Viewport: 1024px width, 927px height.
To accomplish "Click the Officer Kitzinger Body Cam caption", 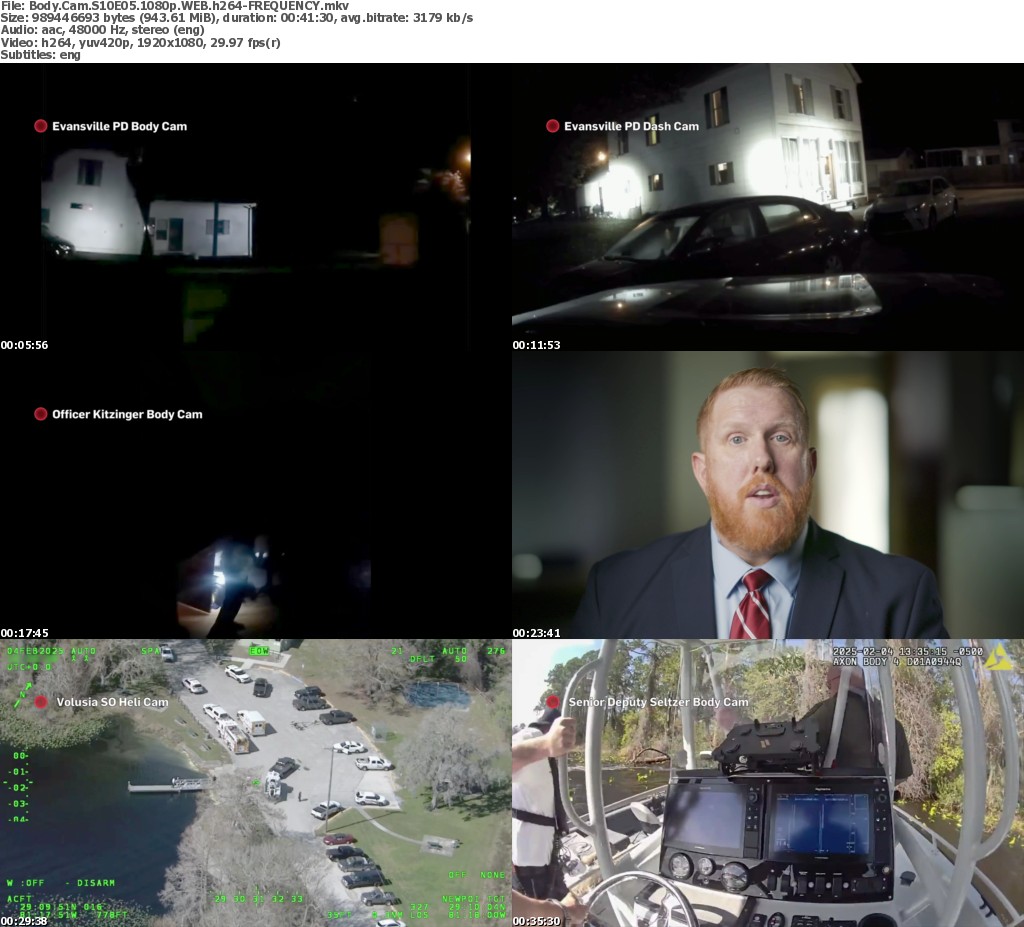I will pos(127,414).
